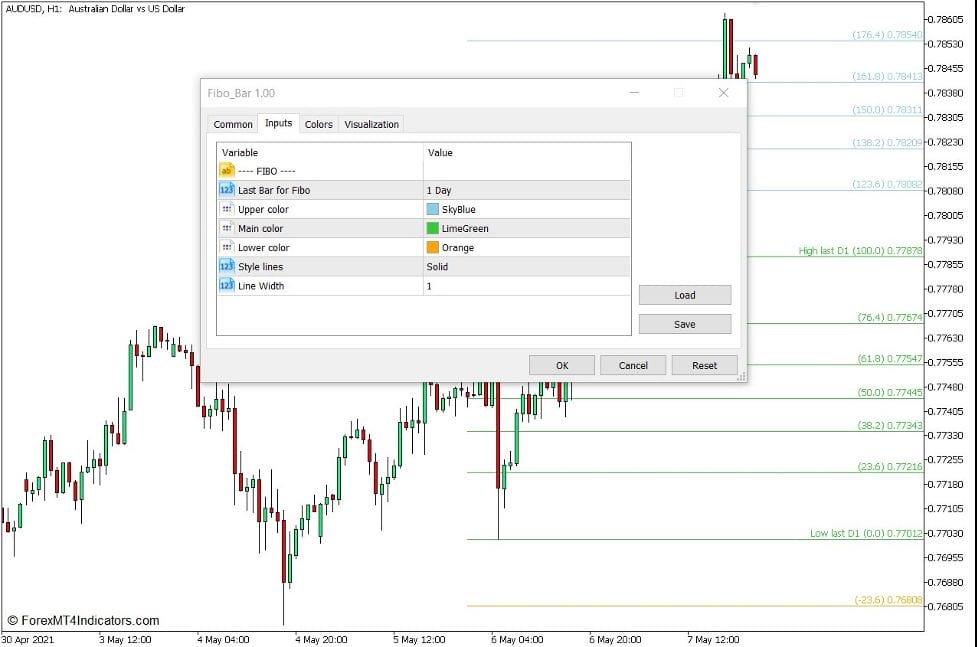Open the Visualization tab

point(371,124)
